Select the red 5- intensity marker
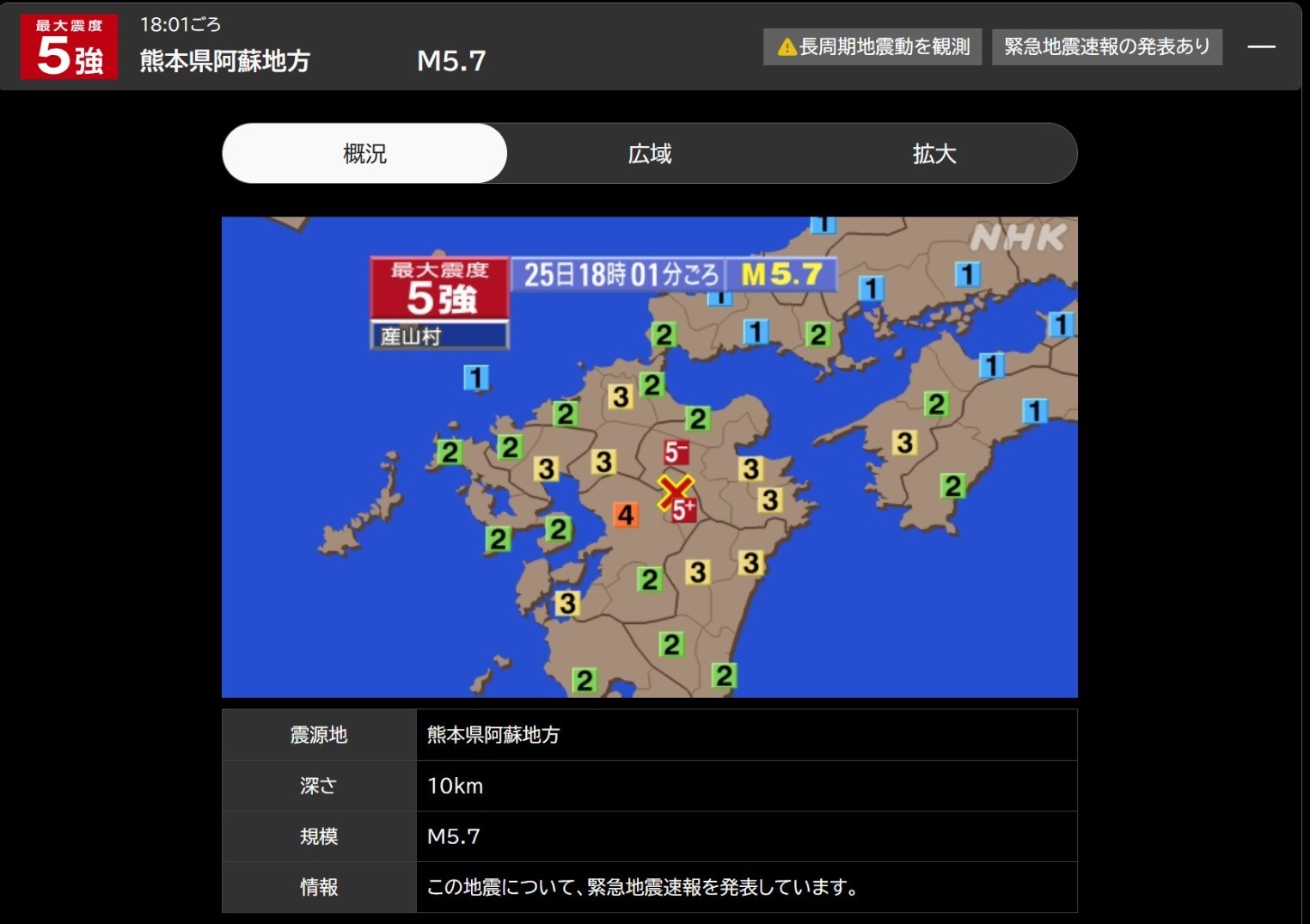This screenshot has height=924, width=1310. 676,451
